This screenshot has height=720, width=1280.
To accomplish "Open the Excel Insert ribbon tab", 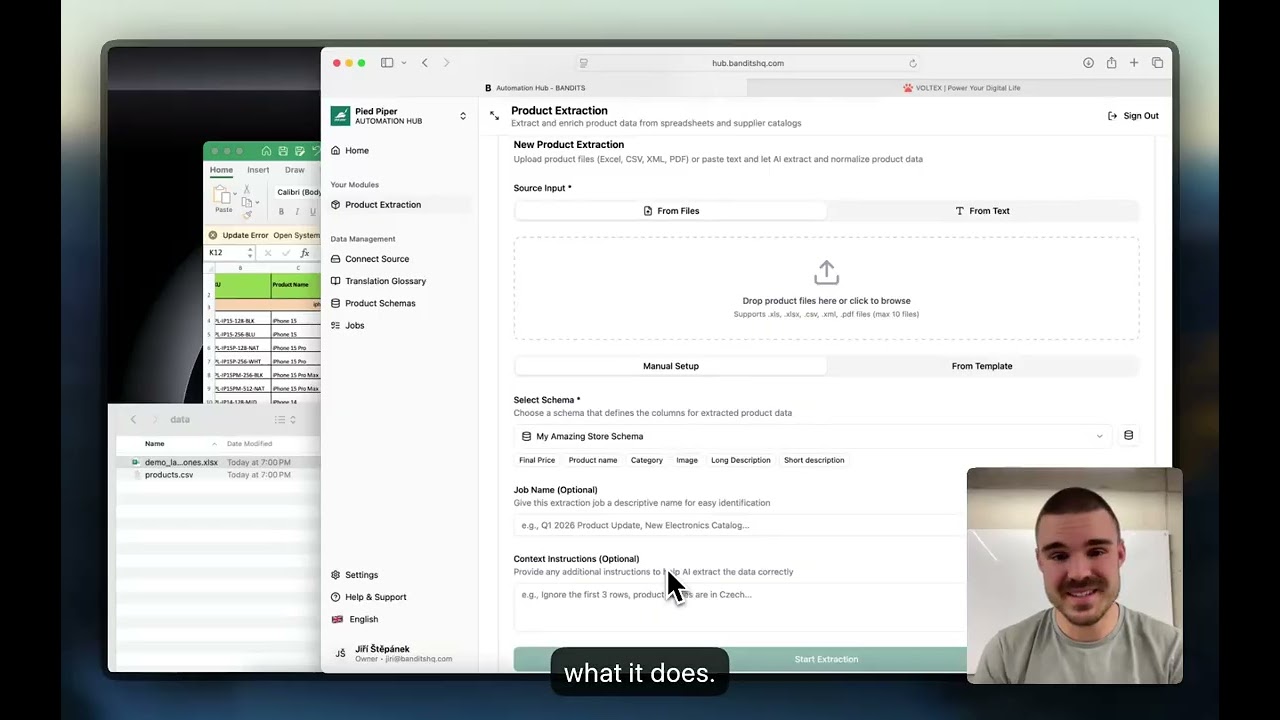I will (x=258, y=170).
